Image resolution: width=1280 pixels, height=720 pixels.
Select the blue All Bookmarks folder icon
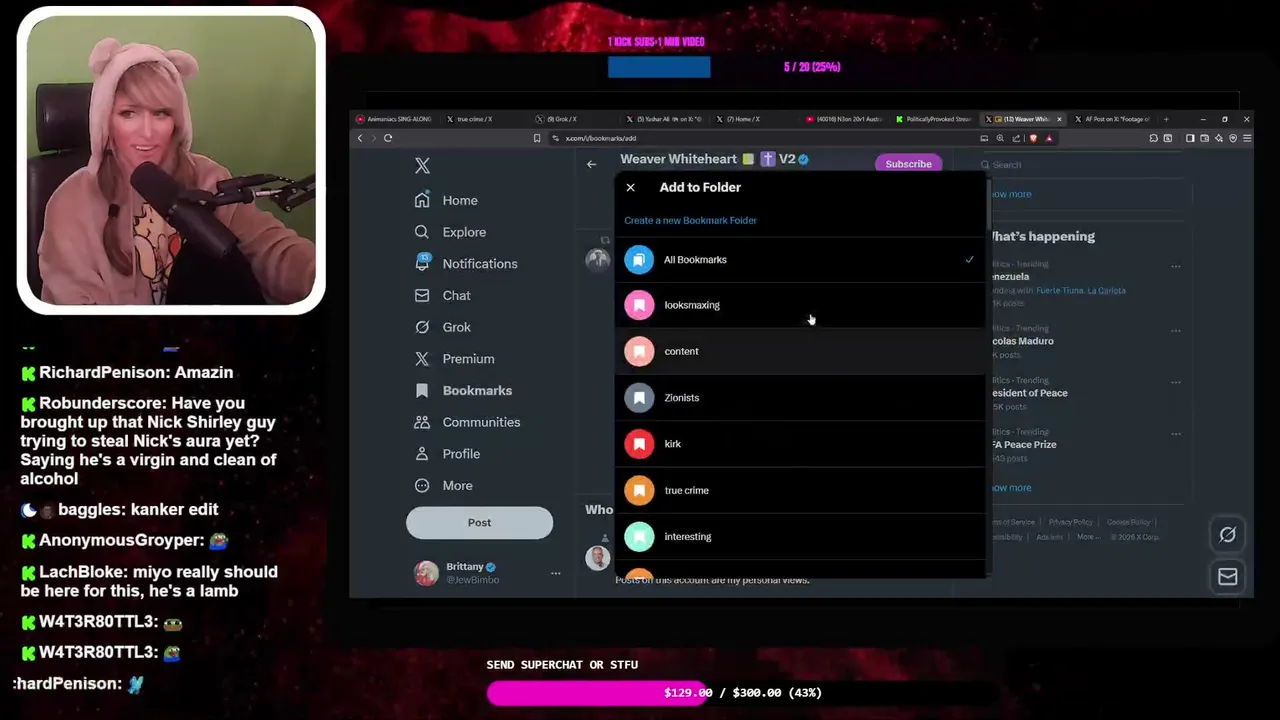(x=639, y=260)
